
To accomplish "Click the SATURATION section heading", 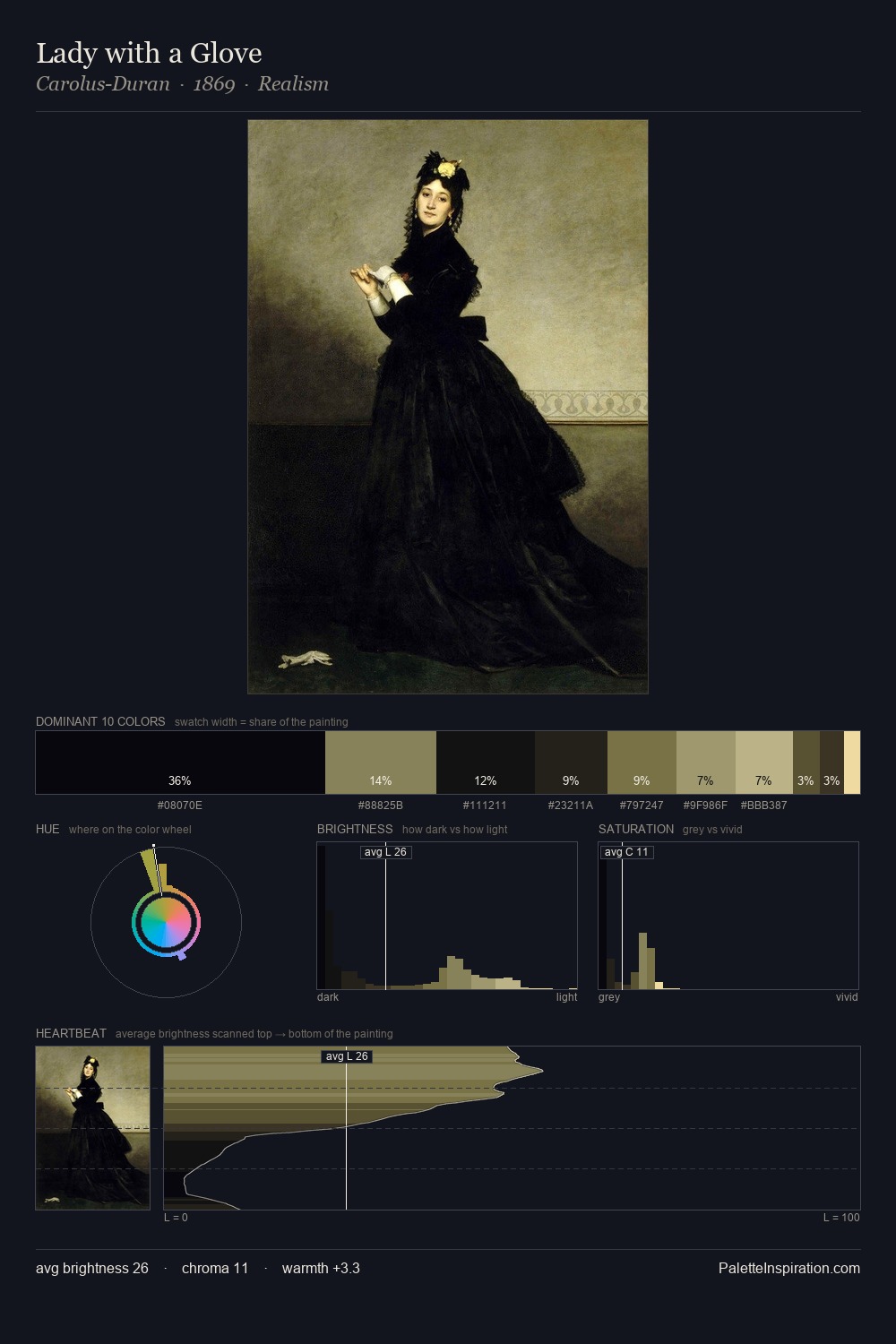I will 636,829.
